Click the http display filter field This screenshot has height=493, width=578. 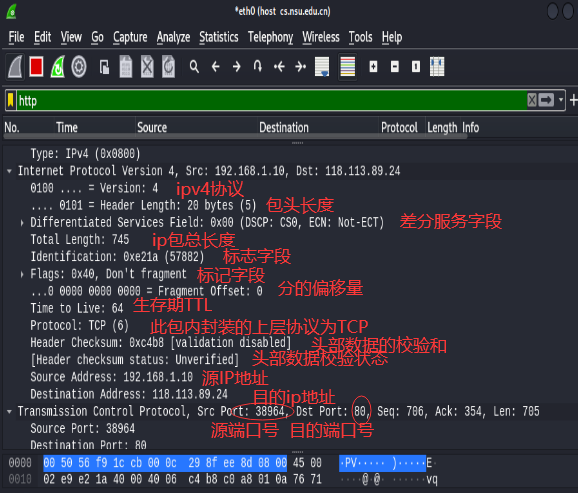271,100
